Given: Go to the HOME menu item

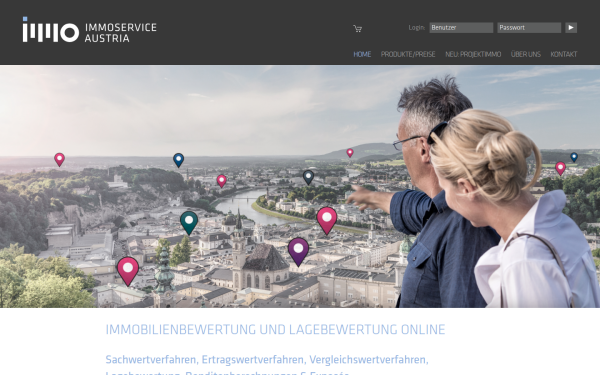Looking at the screenshot, I should (362, 54).
